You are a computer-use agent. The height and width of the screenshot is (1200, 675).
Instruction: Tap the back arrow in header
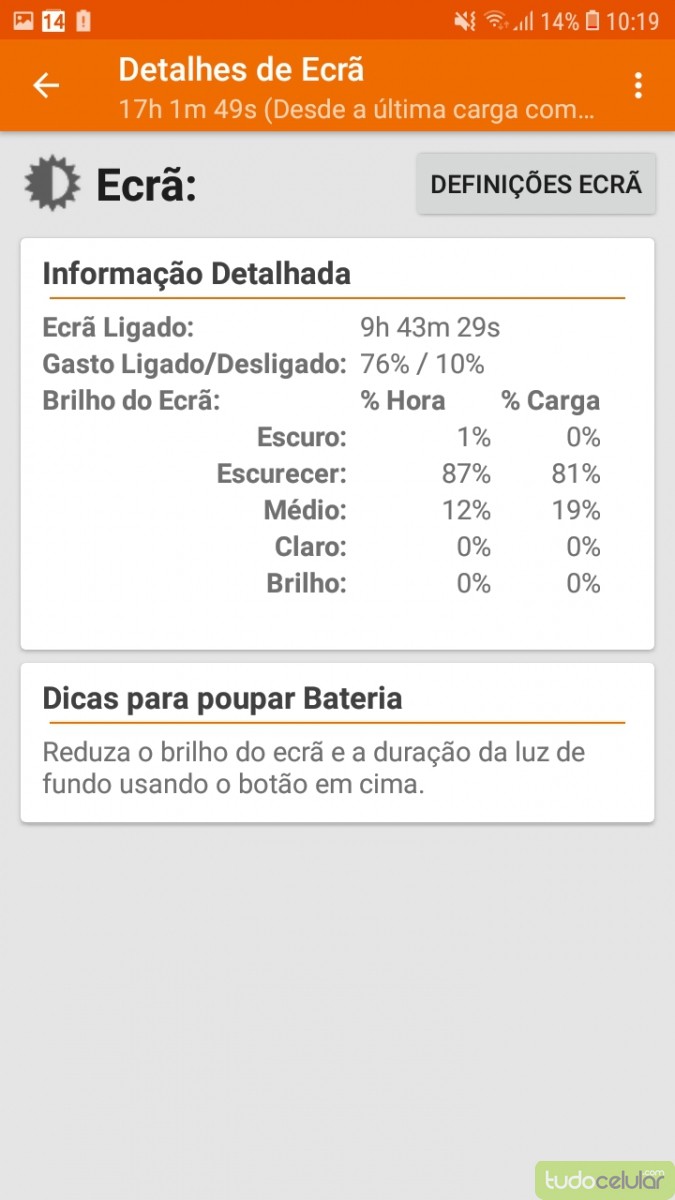pyautogui.click(x=46, y=86)
